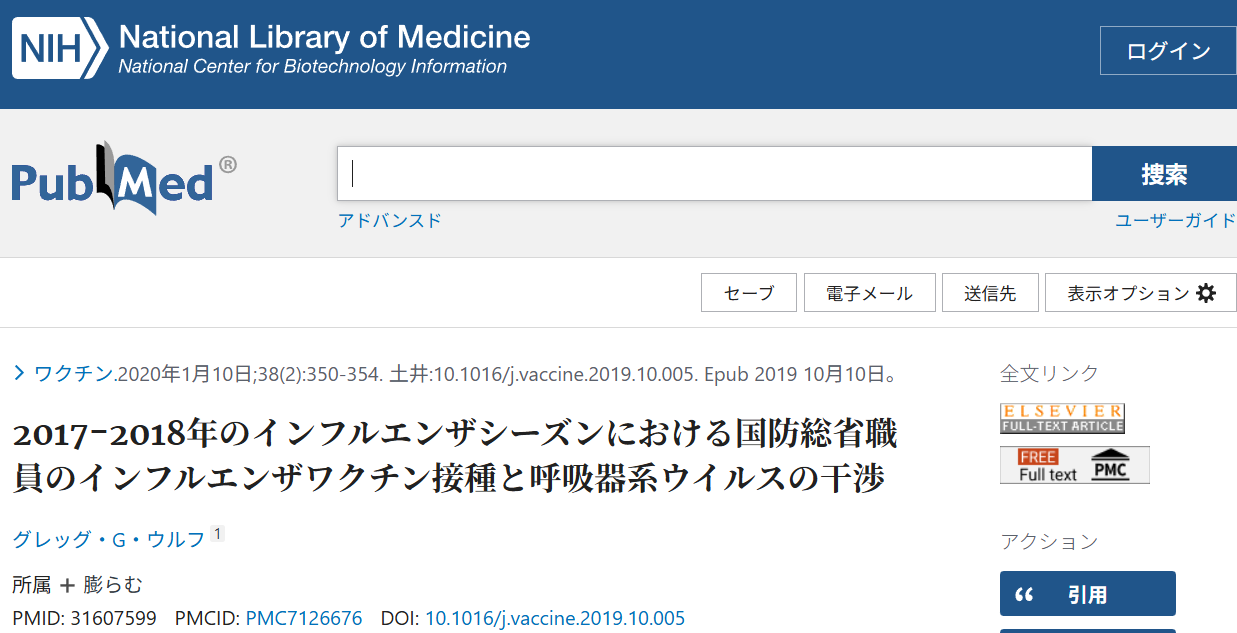Expand the 所属 affiliations section
This screenshot has height=633, width=1237.
tap(67, 585)
